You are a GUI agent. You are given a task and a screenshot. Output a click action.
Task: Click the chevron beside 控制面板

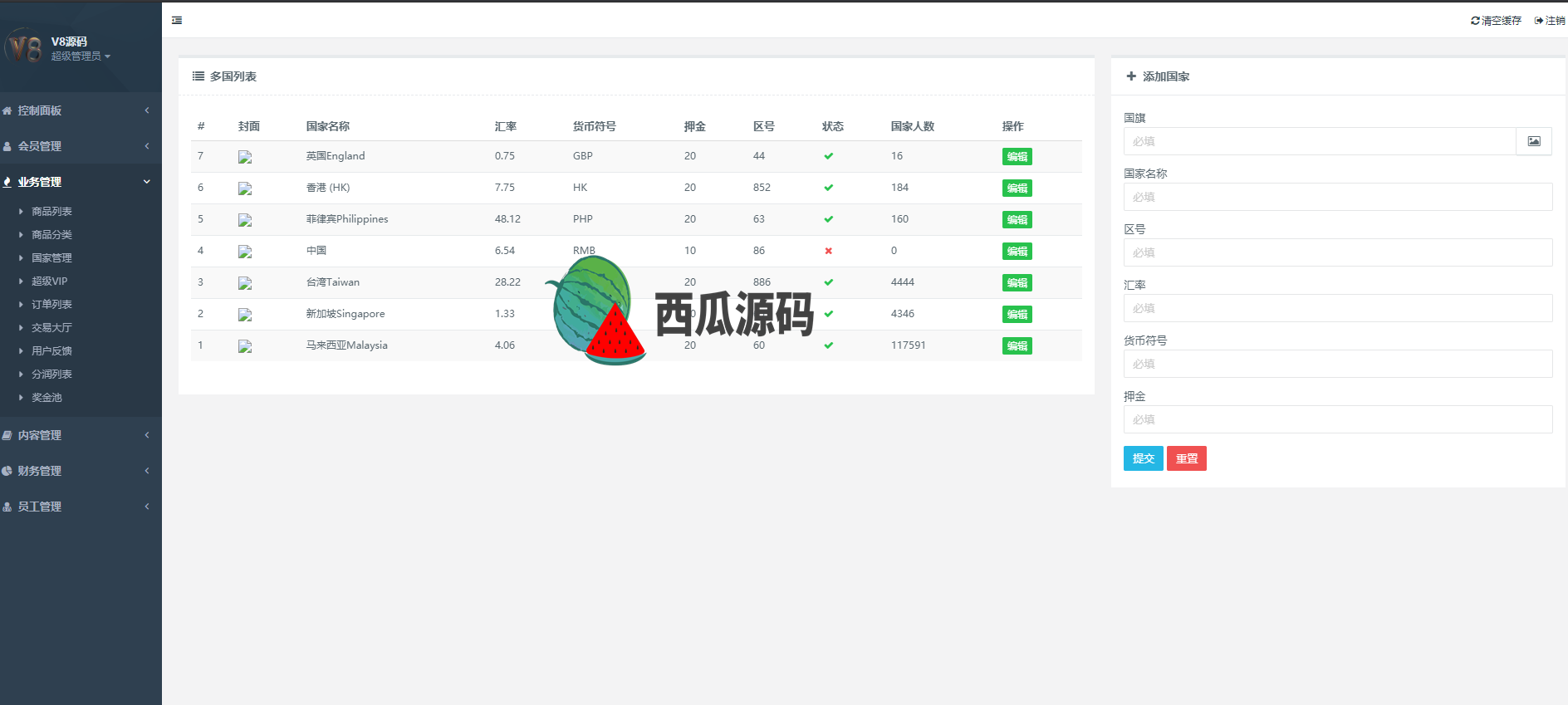[x=147, y=110]
